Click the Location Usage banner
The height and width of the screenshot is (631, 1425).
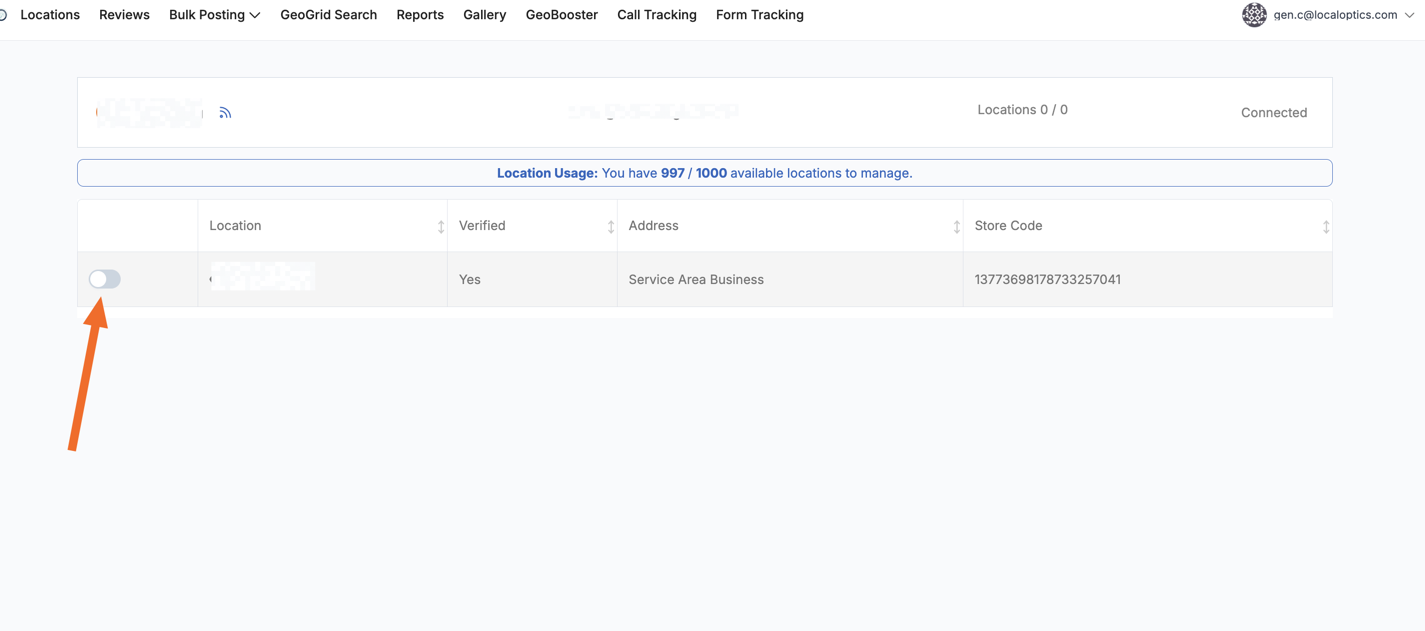coord(704,173)
